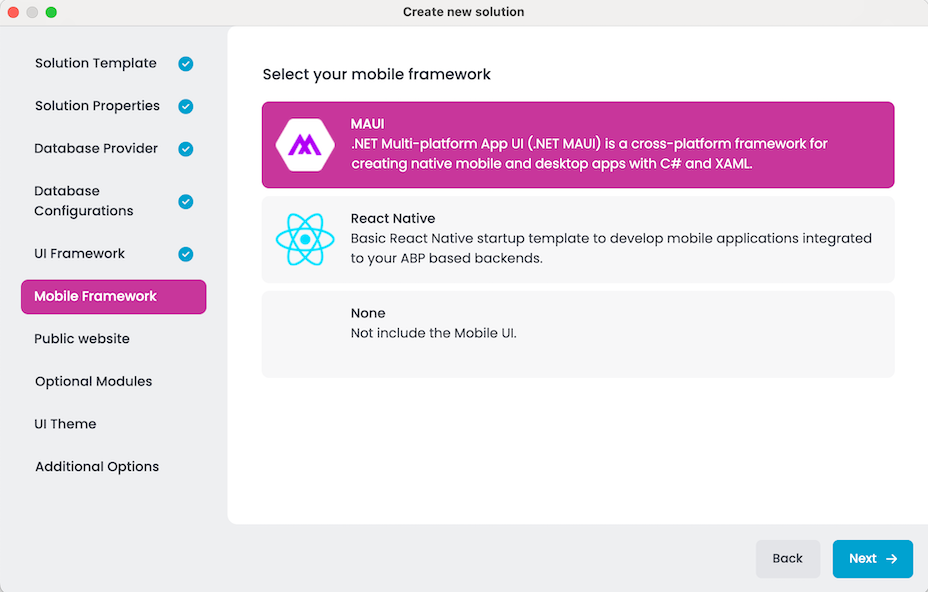Viewport: 928px width, 592px height.
Task: Click the checkmark next to UI Framework
Action: tap(186, 254)
